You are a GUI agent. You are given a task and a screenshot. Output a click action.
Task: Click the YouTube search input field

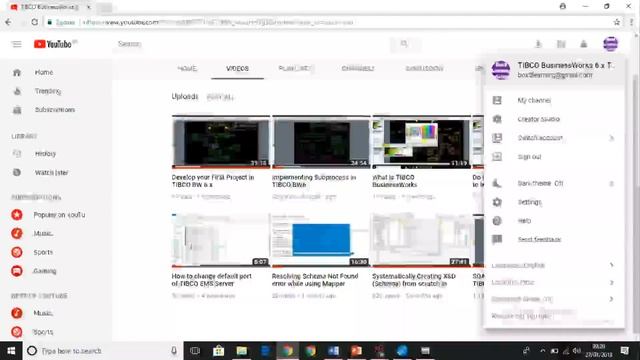point(251,44)
